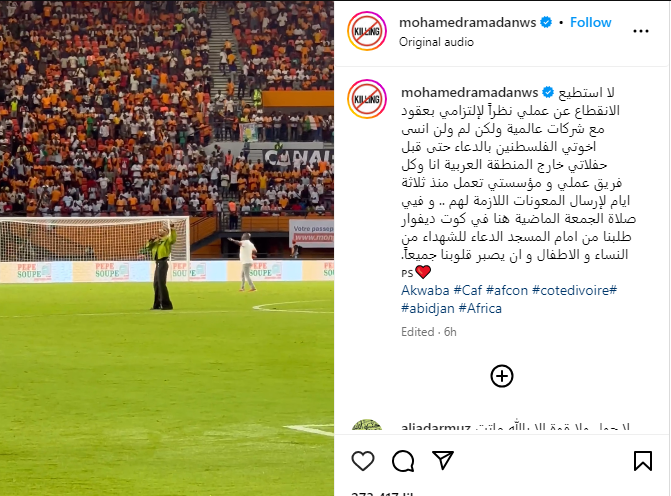The height and width of the screenshot is (496, 671).
Task: Open mohamedramadanws username in the header
Action: (467, 22)
